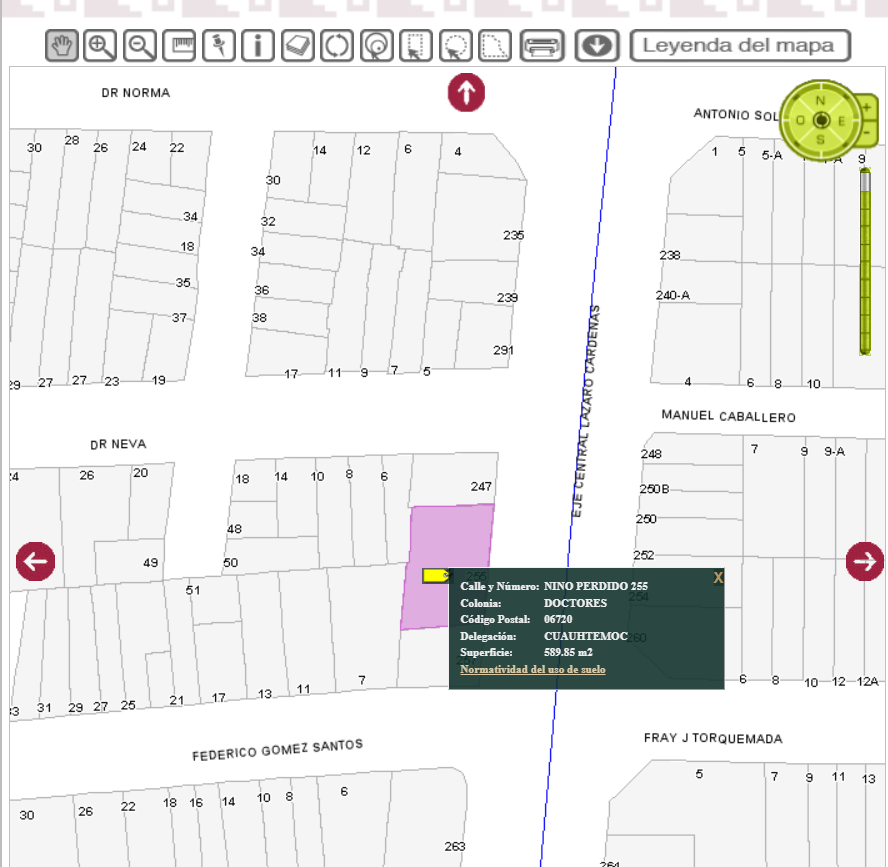Screen dimensions: 888x867
Task: Pan map west with red left arrow
Action: click(35, 561)
